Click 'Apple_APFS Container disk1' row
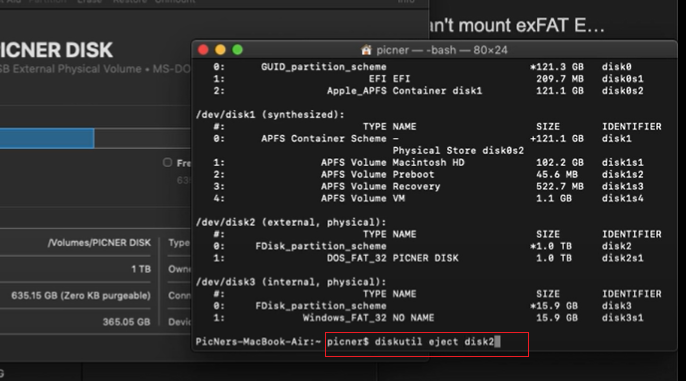The height and width of the screenshot is (381, 686). (x=404, y=91)
